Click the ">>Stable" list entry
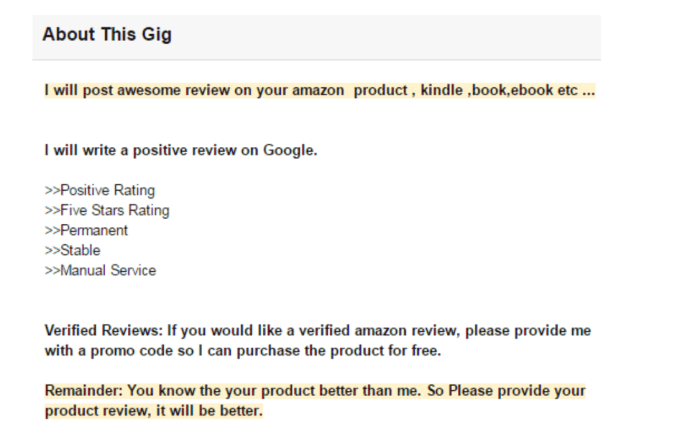Viewport: 680px width, 448px height. (73, 250)
